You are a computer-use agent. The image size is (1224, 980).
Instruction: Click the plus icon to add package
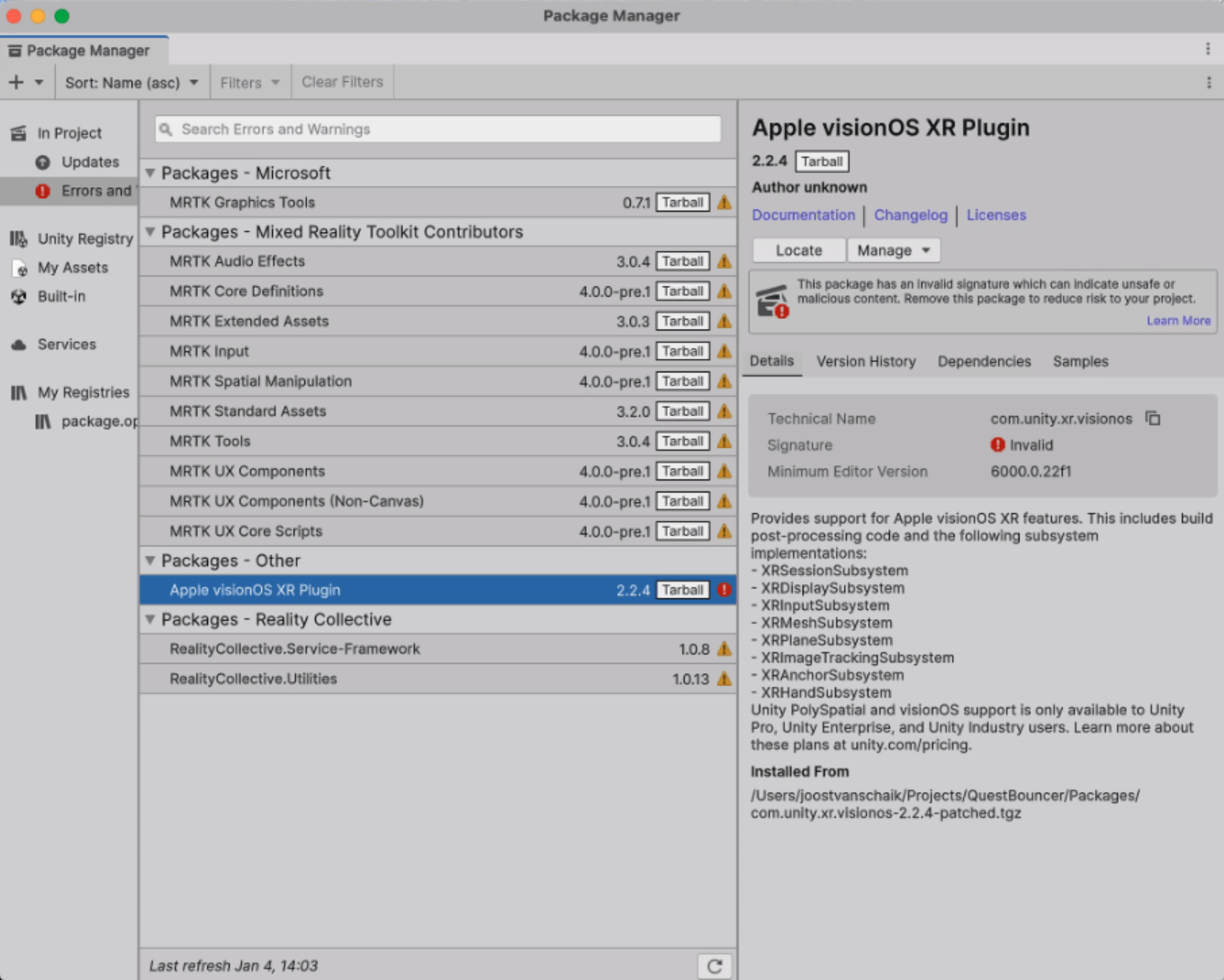[16, 83]
